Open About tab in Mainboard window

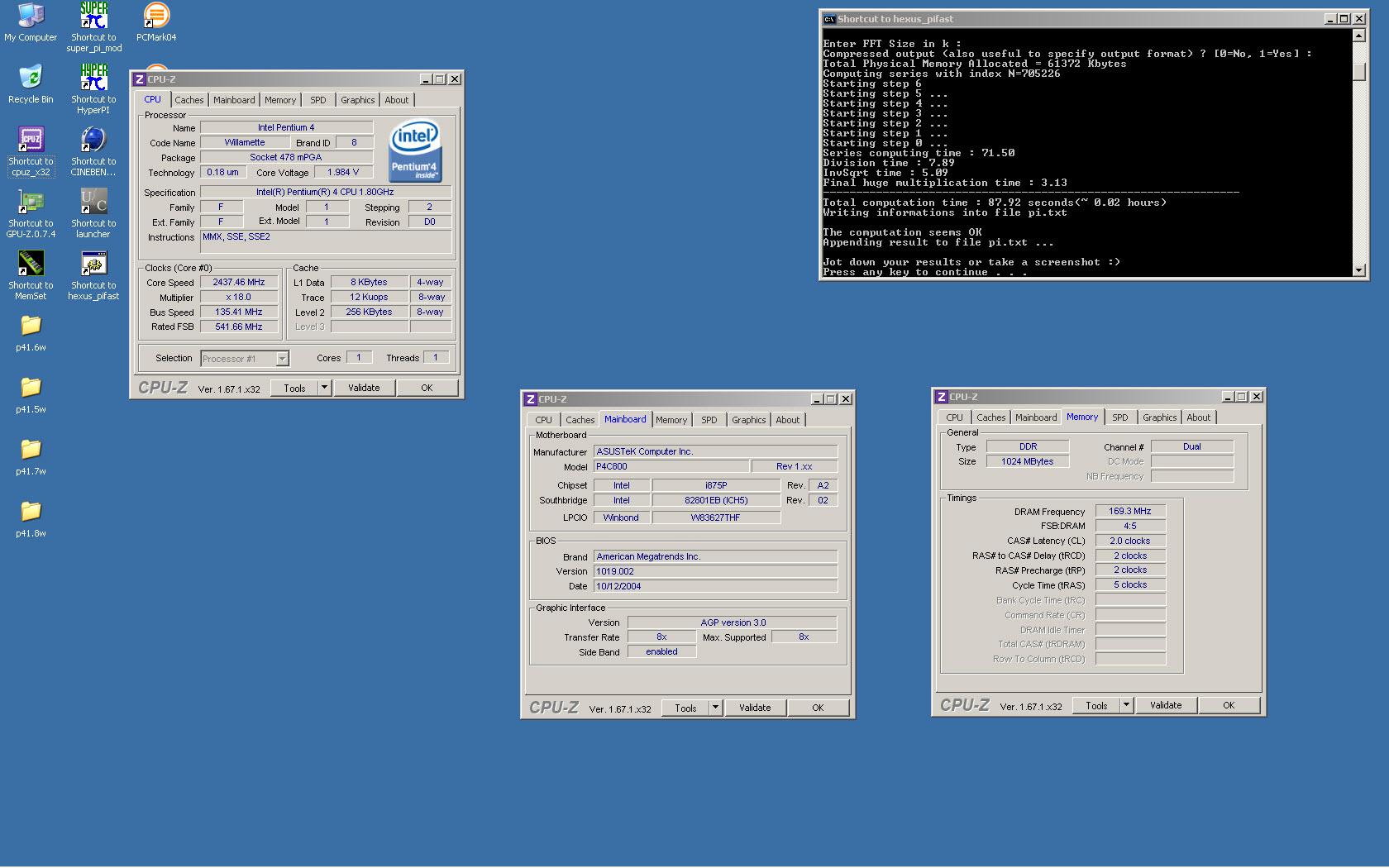click(x=788, y=420)
